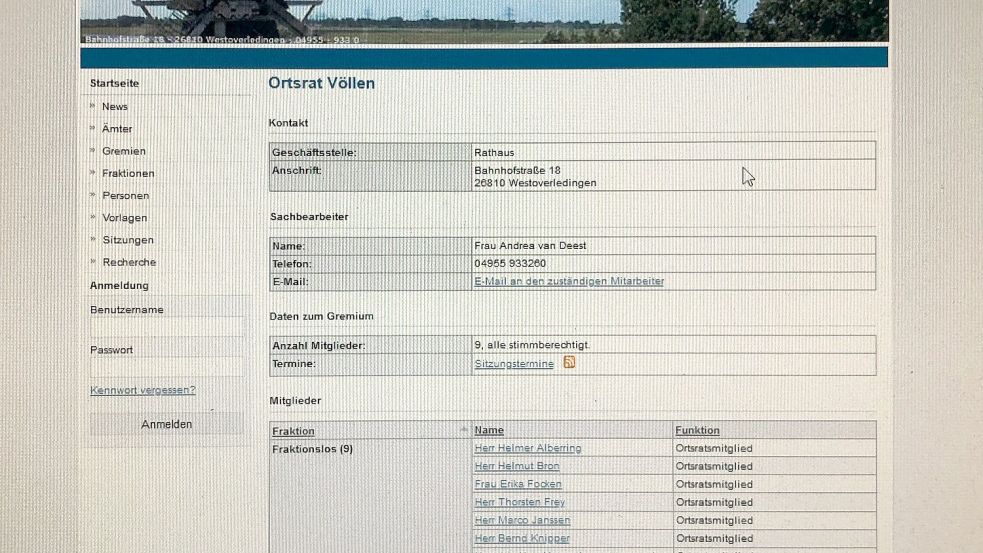
Task: Open the Sitzungstermine link
Action: [514, 364]
